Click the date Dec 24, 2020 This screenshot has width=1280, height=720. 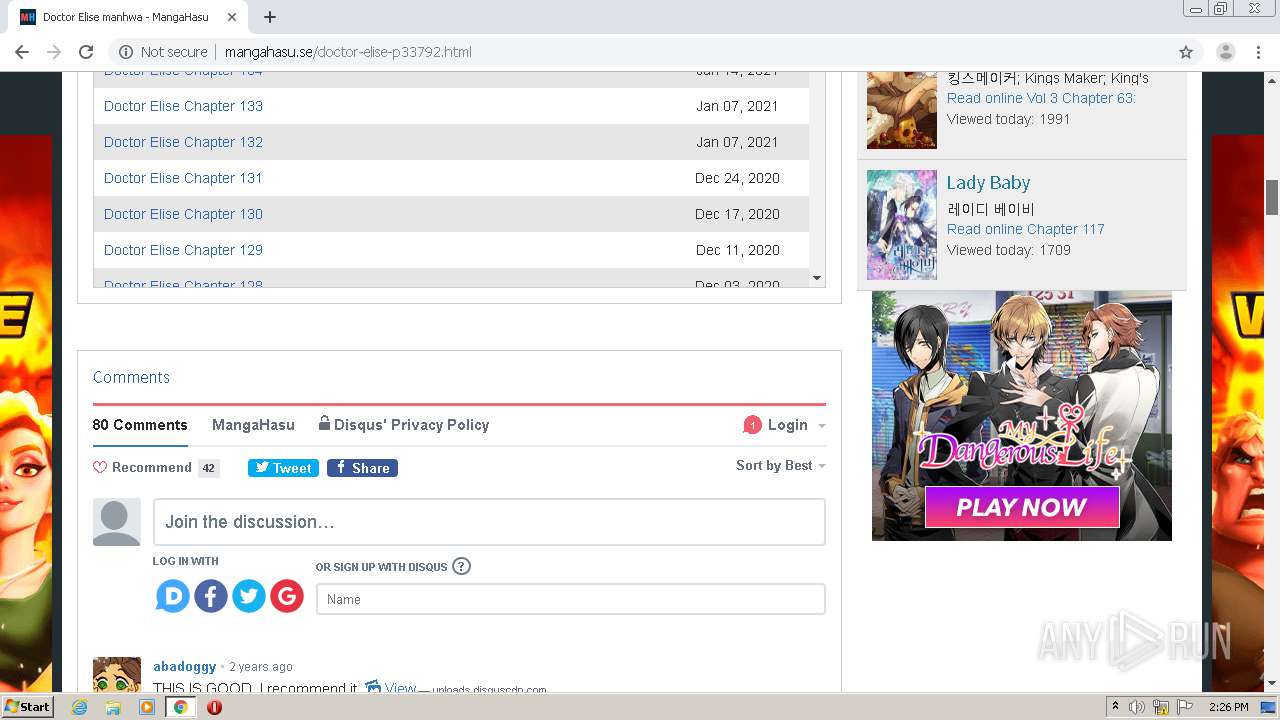point(737,178)
